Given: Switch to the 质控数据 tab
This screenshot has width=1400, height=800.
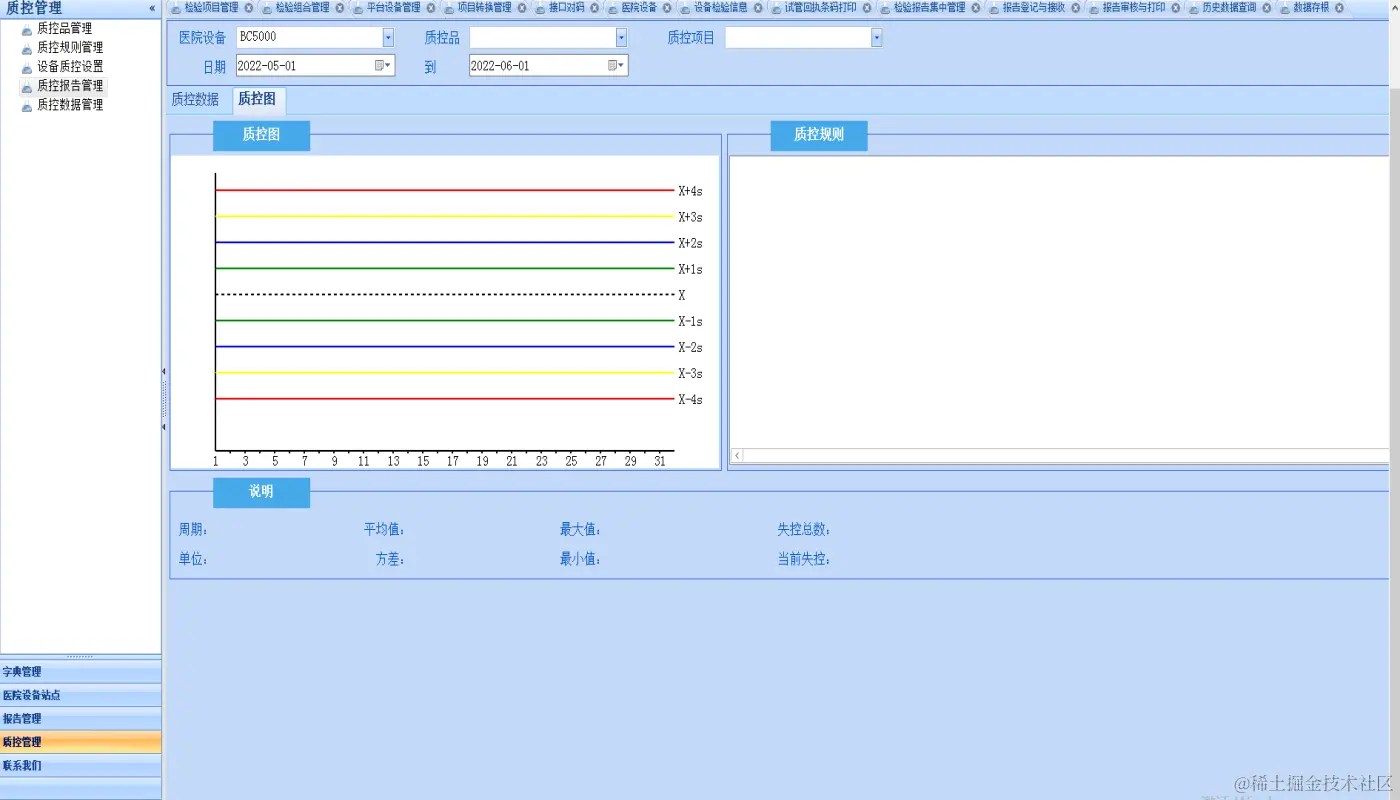Looking at the screenshot, I should (195, 100).
